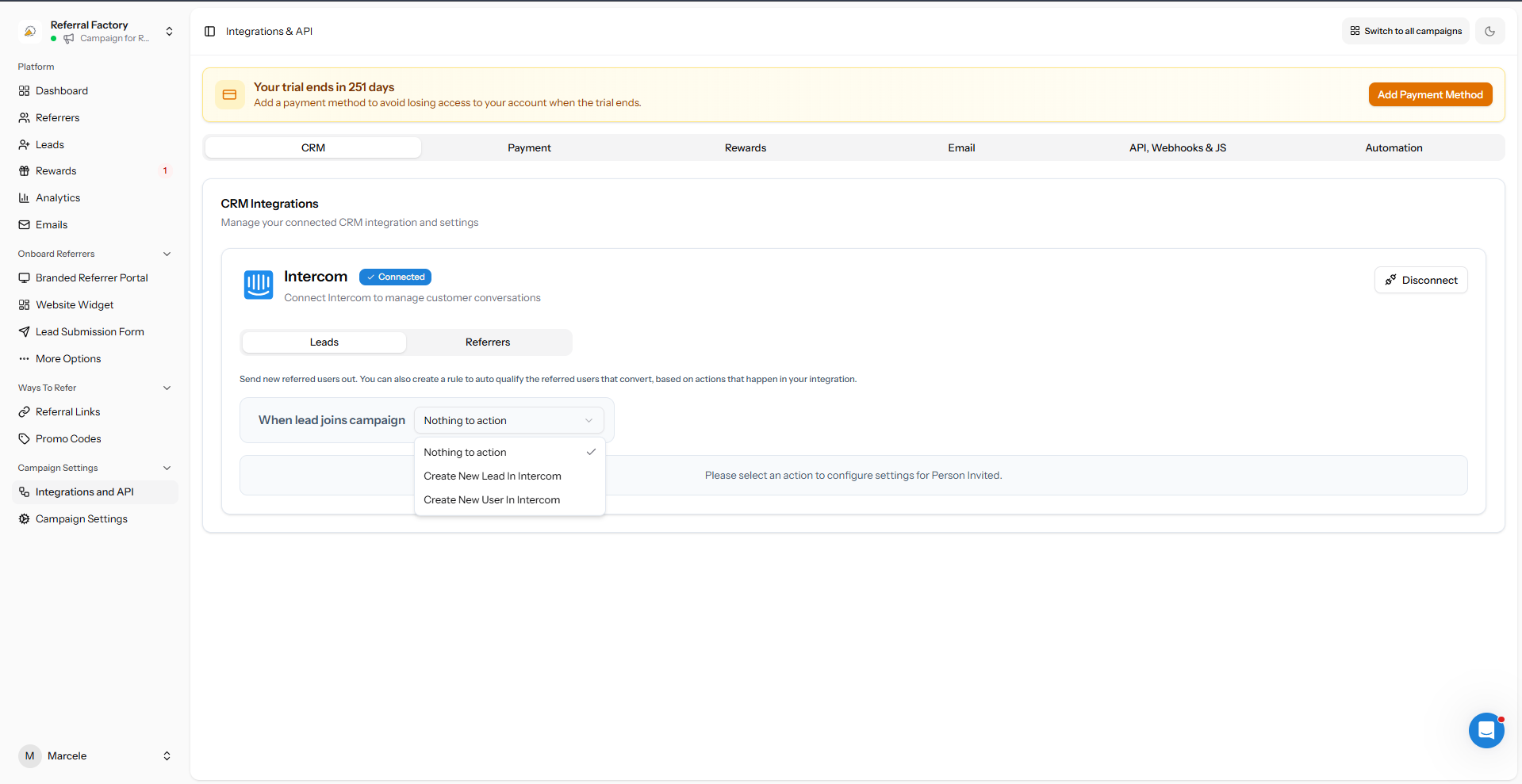This screenshot has width=1522, height=784.
Task: Click Switch to all campaigns button
Action: (1405, 32)
